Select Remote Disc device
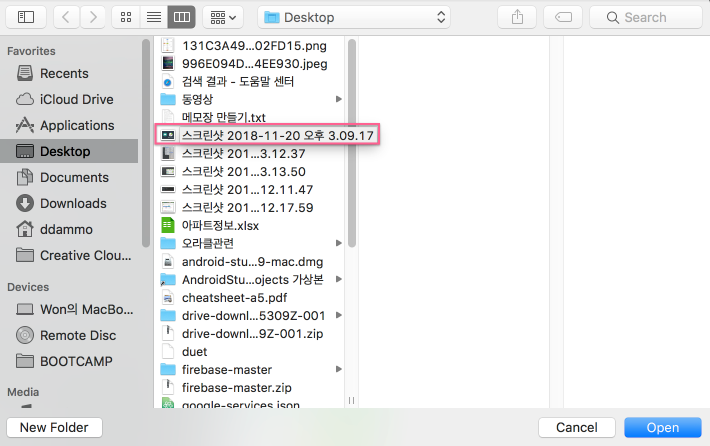 69,336
